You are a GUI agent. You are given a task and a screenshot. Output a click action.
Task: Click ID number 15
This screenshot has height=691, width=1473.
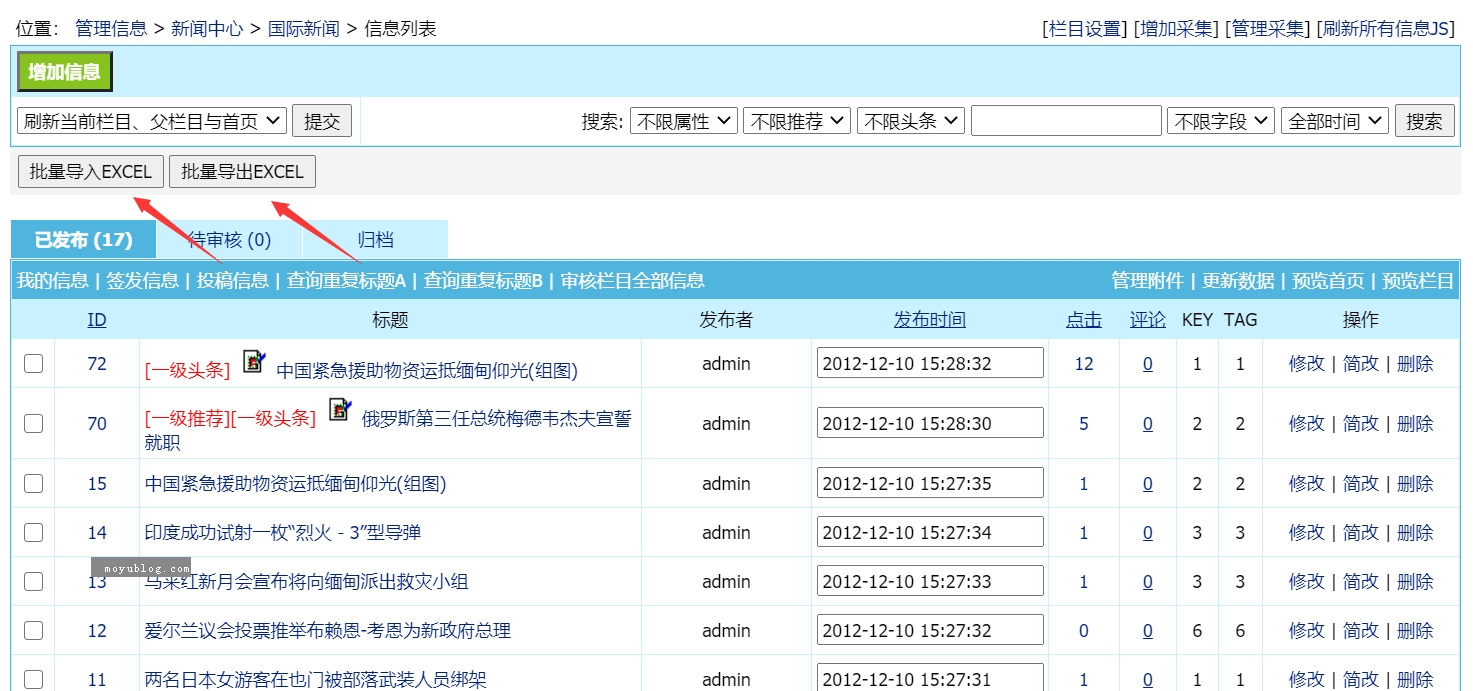[97, 483]
